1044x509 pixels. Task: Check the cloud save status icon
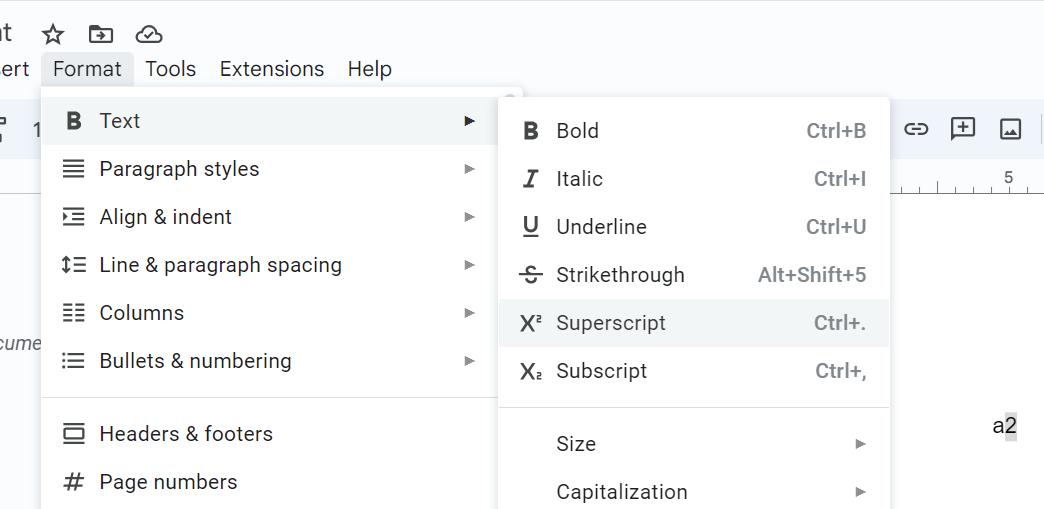pyautogui.click(x=149, y=34)
